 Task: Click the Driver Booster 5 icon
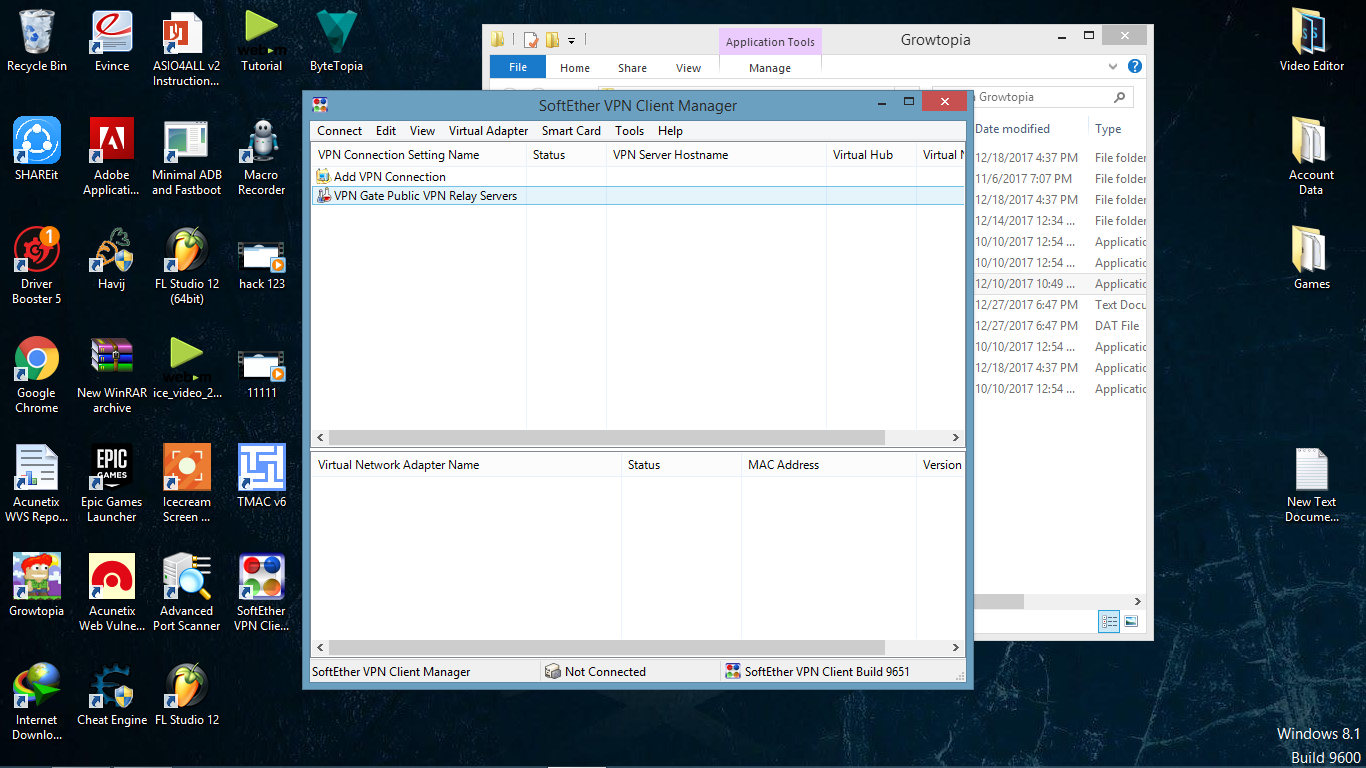37,266
